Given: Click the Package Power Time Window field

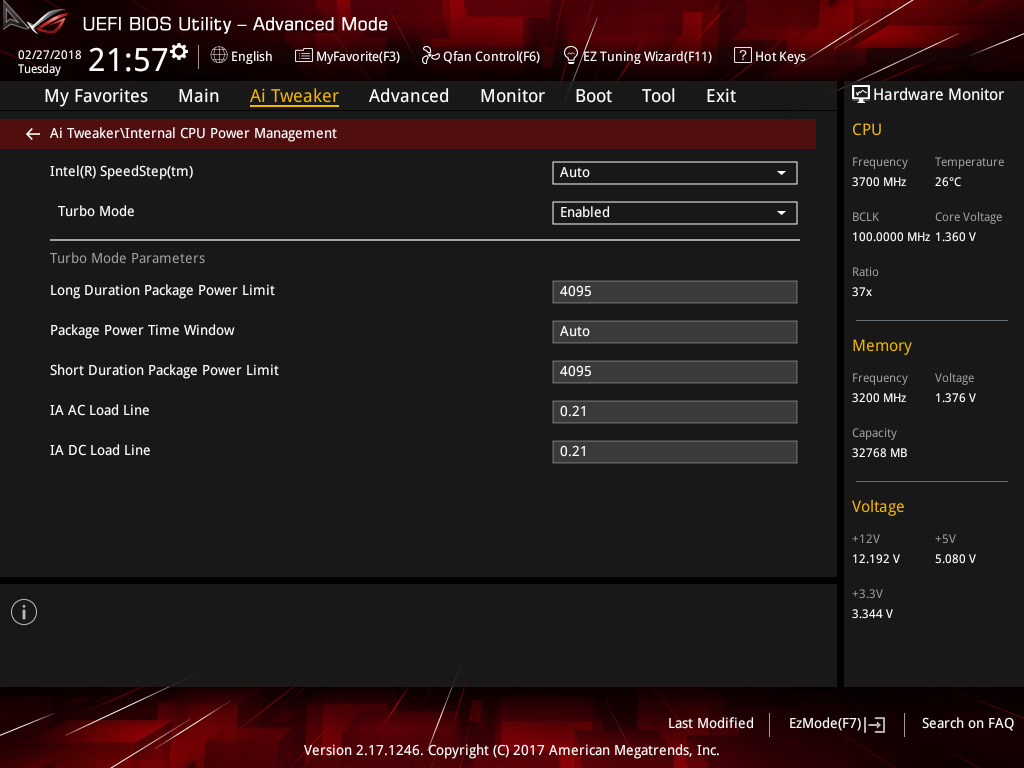Looking at the screenshot, I should pyautogui.click(x=675, y=331).
